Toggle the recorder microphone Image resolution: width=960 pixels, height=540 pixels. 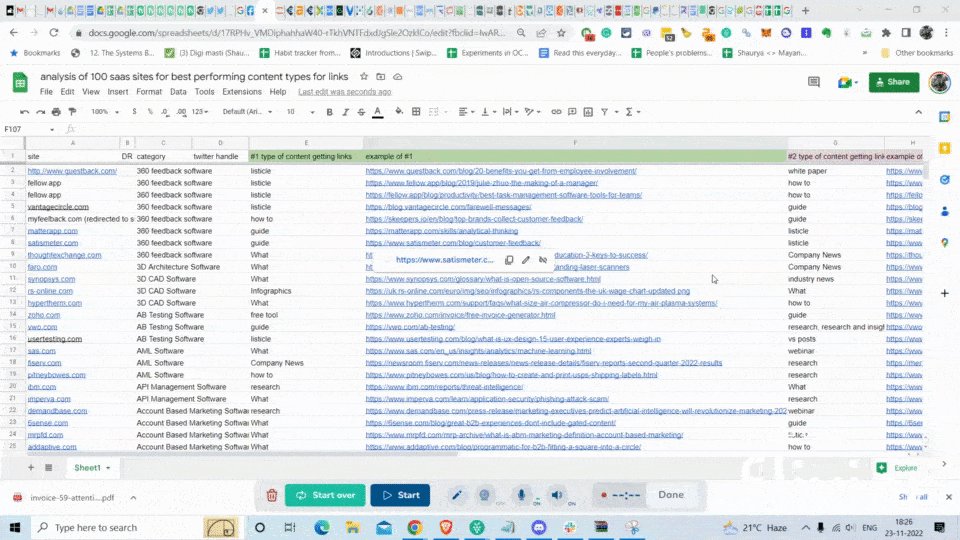(x=521, y=495)
